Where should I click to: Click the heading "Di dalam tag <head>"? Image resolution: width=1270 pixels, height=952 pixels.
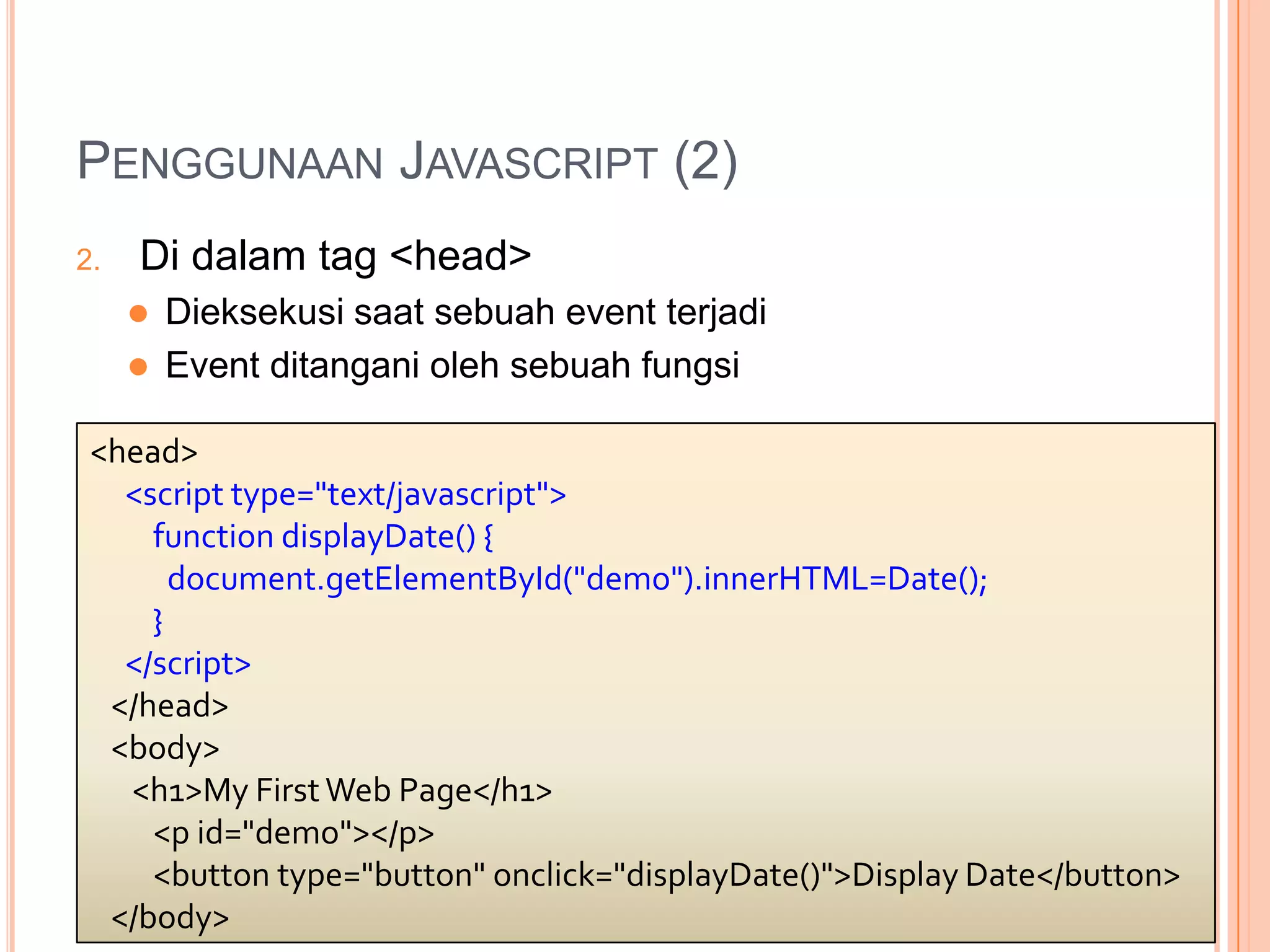335,256
